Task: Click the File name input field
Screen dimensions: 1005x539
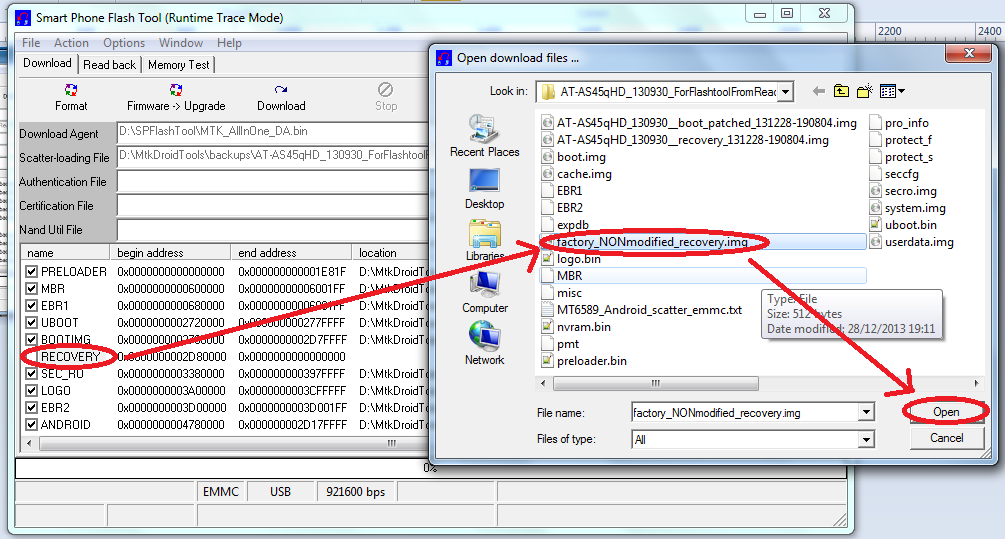Action: [745, 413]
